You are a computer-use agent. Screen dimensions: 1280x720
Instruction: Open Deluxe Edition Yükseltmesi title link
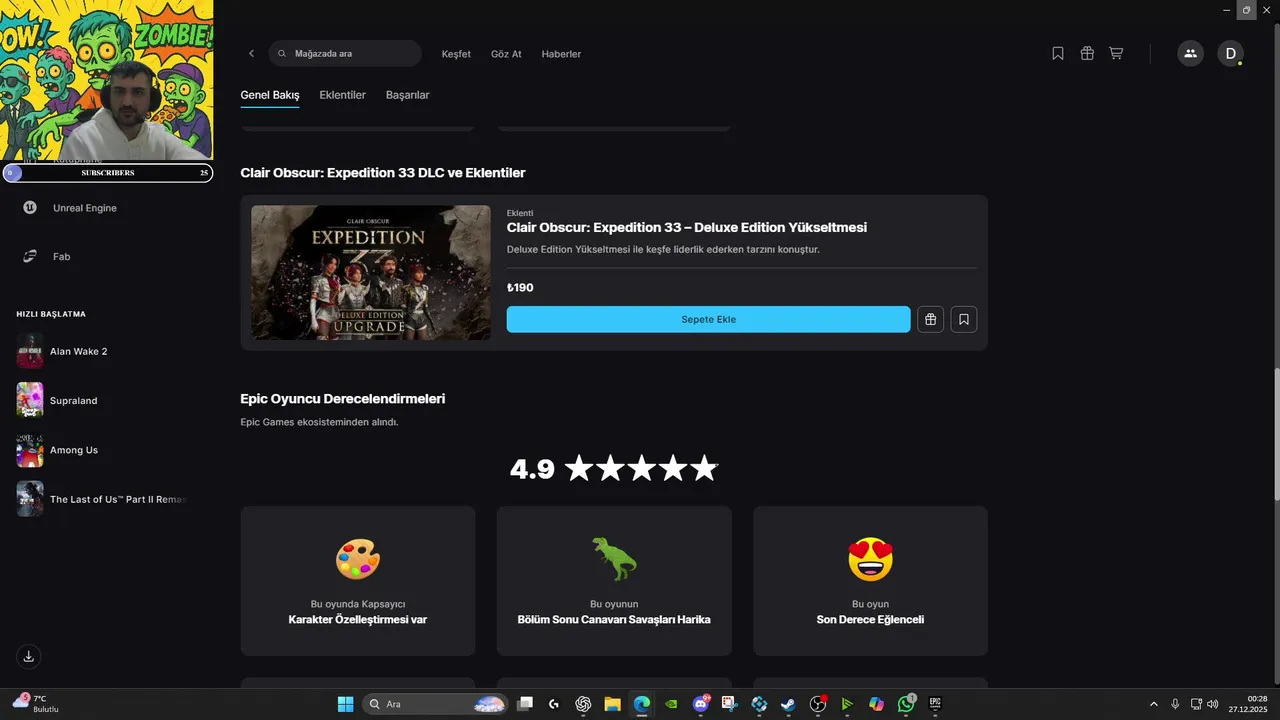tap(687, 228)
